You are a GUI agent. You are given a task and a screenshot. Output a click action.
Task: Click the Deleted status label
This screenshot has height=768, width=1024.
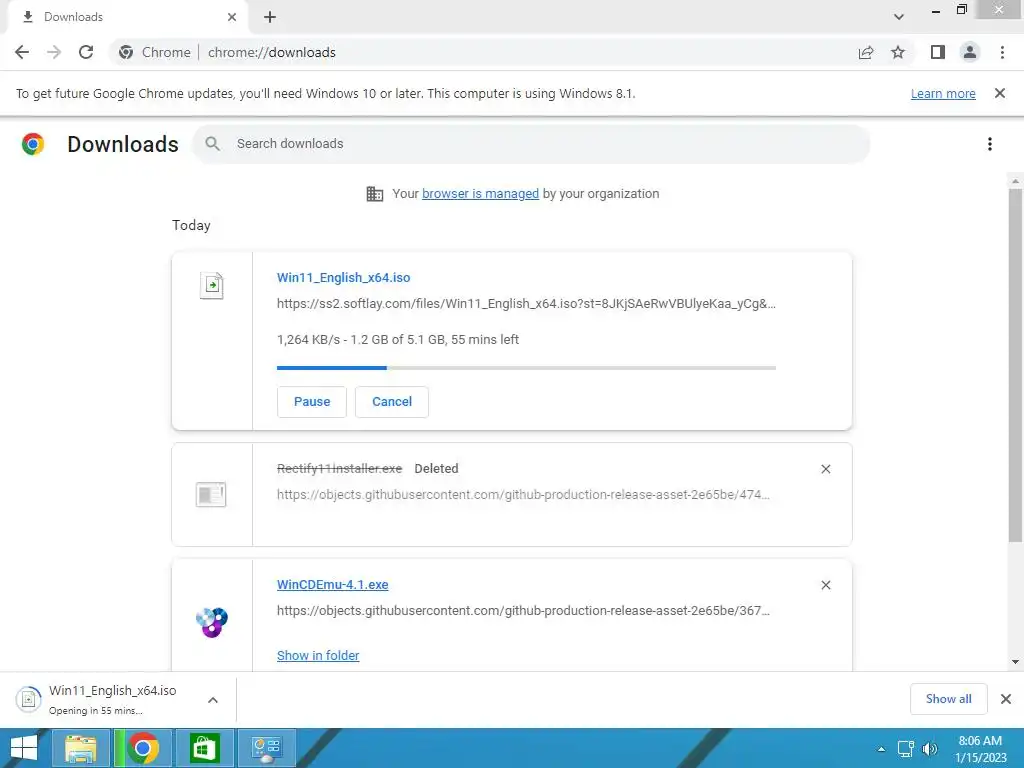[x=436, y=468]
